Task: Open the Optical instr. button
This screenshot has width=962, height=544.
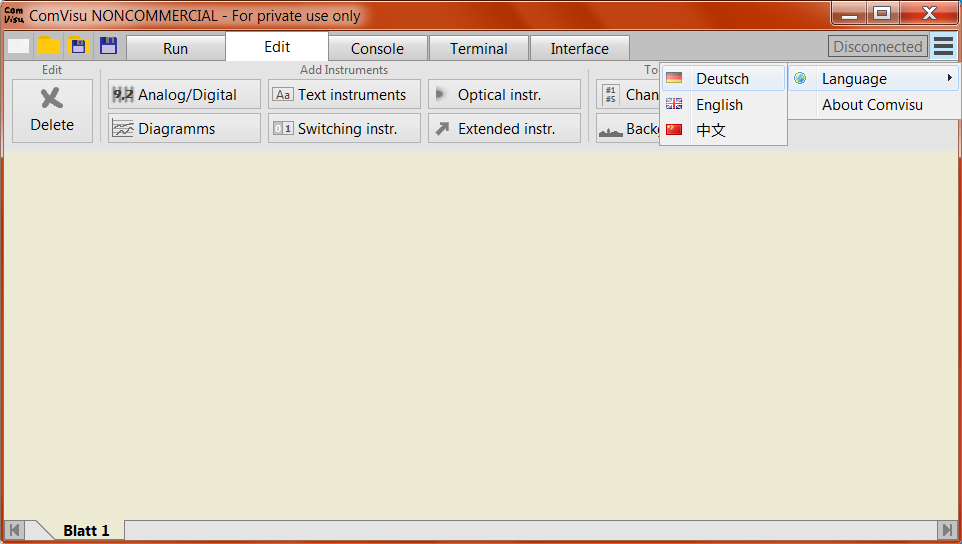Action: (x=504, y=94)
